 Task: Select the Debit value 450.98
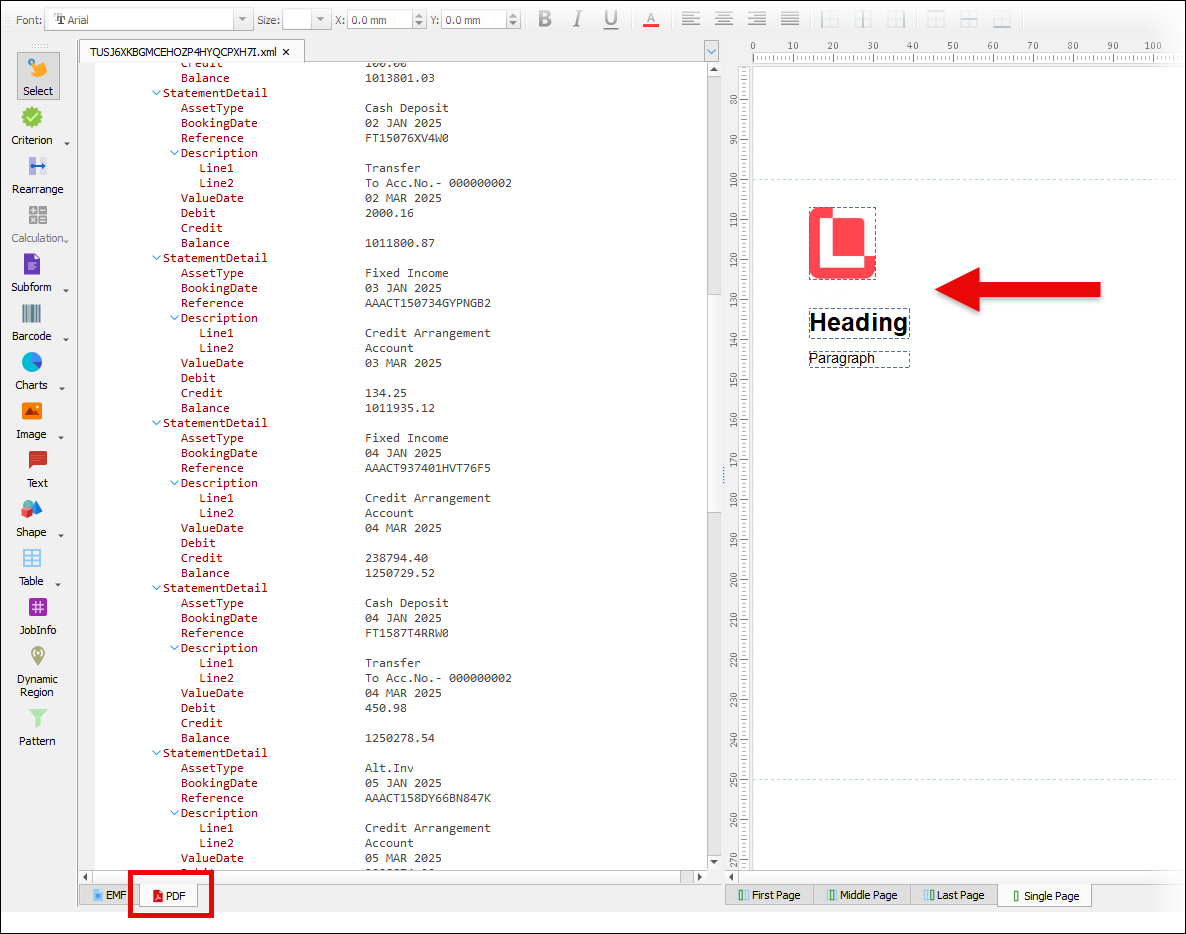click(386, 709)
